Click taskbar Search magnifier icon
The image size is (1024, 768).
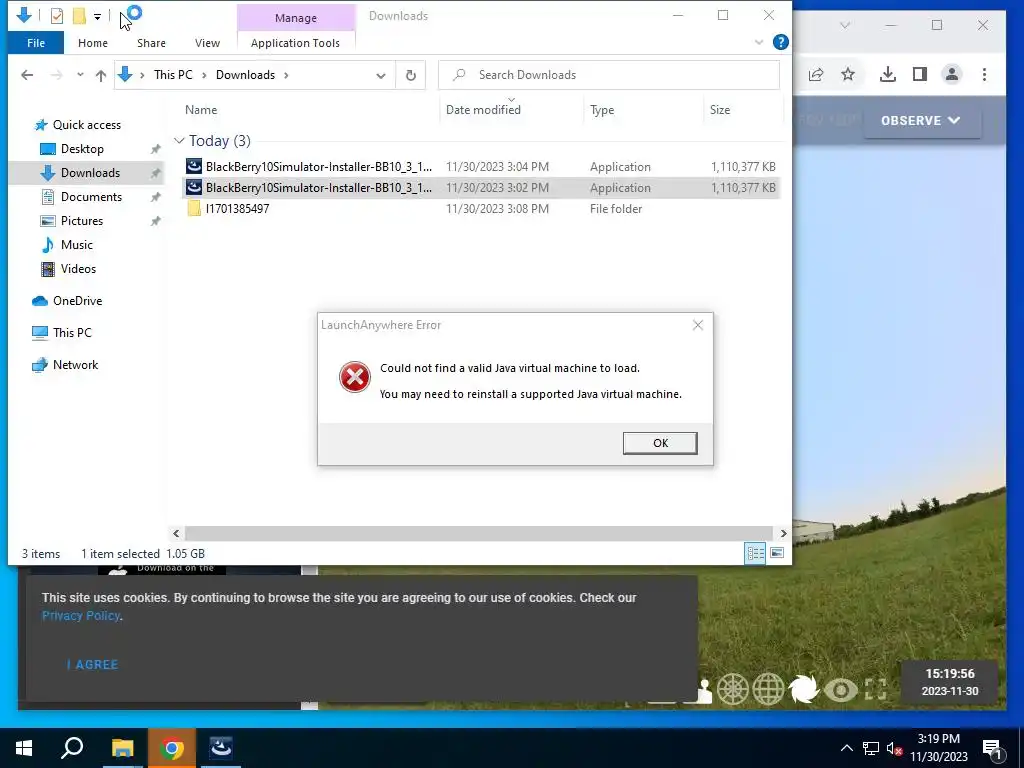72,748
